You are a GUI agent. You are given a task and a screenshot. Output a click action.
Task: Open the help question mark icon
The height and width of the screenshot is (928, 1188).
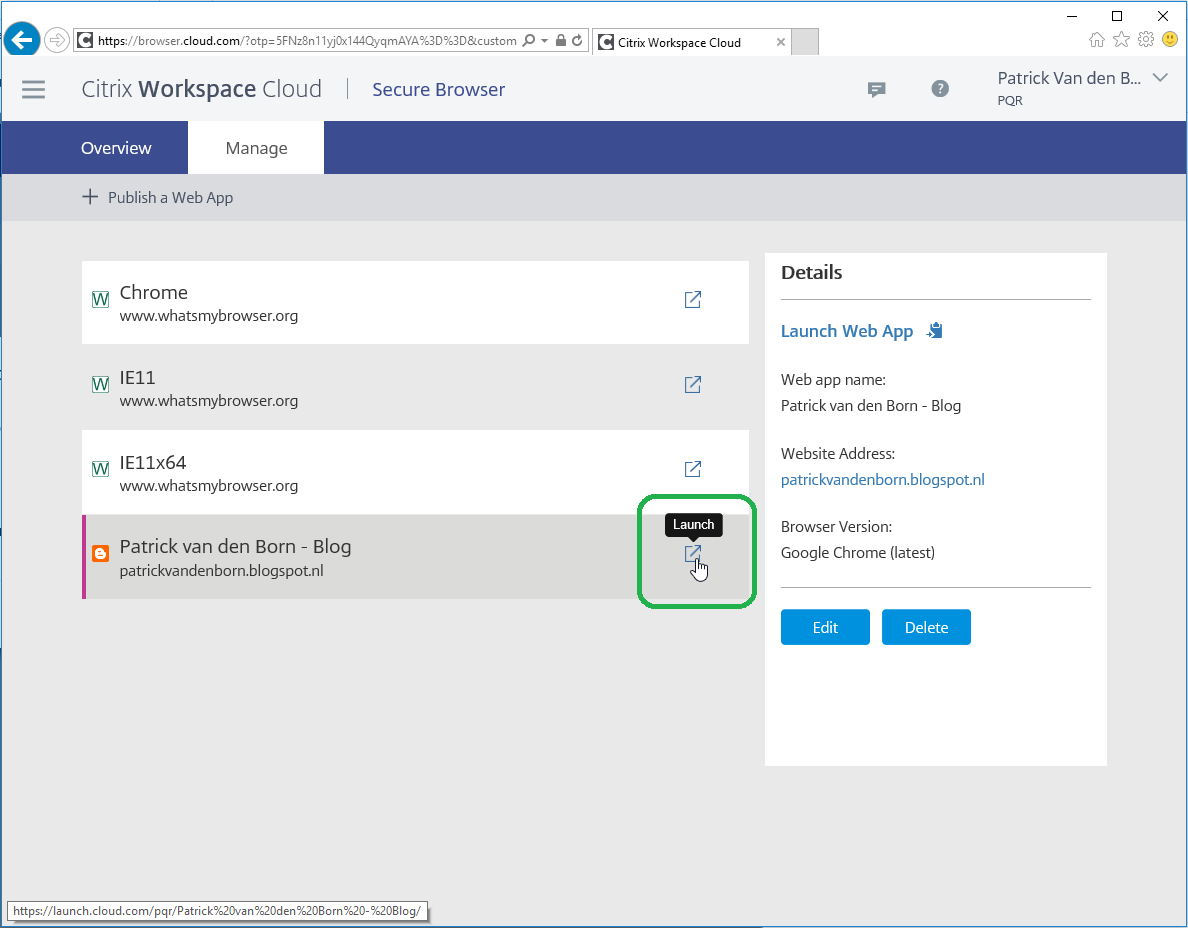(x=939, y=89)
